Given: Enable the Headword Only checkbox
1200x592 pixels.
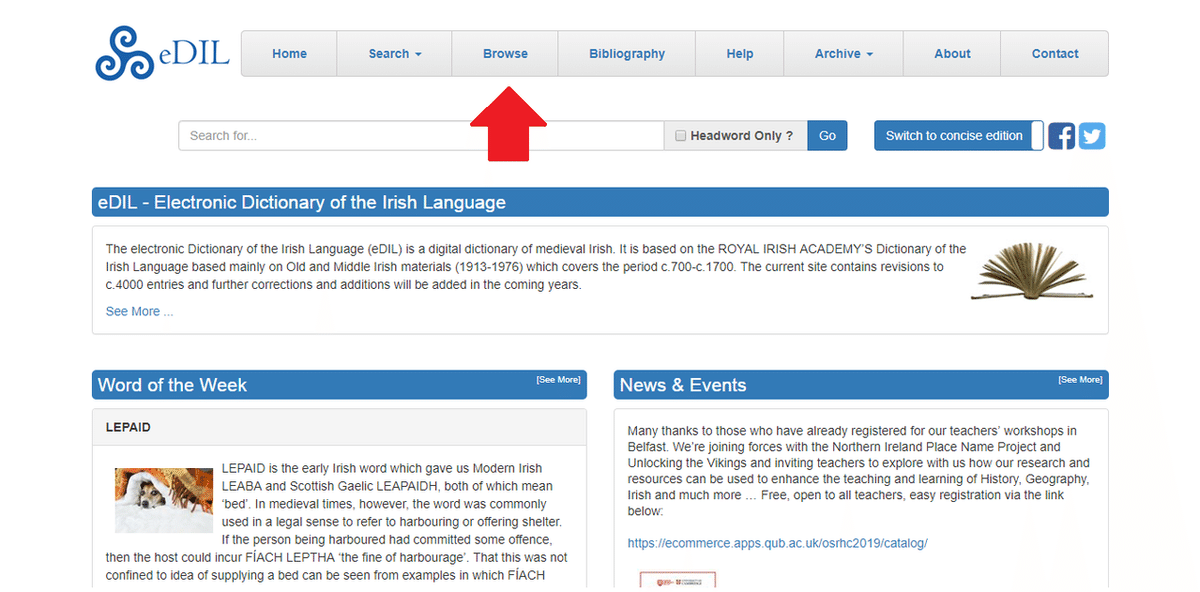Looking at the screenshot, I should 681,136.
